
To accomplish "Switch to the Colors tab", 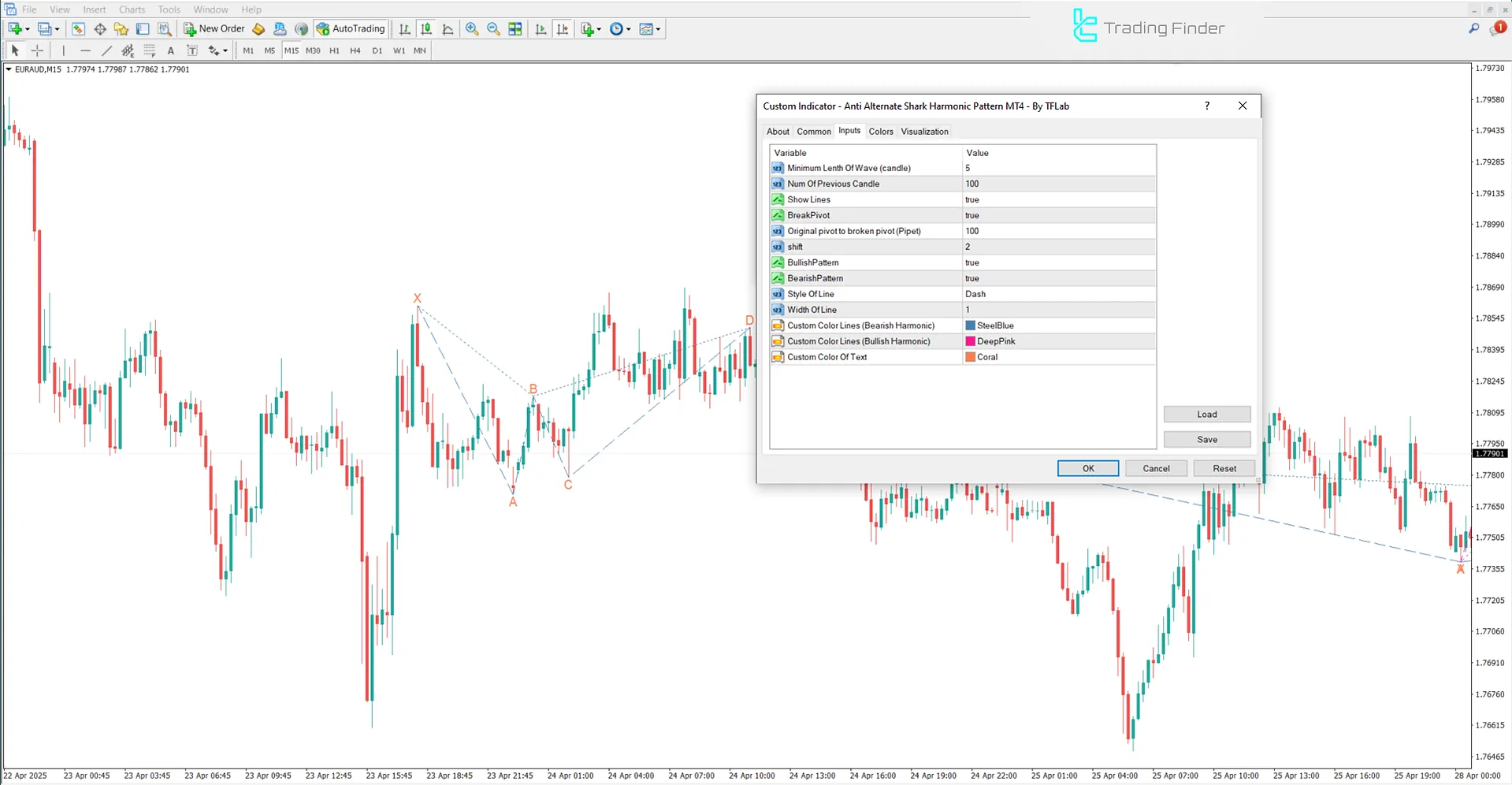I will pos(880,131).
